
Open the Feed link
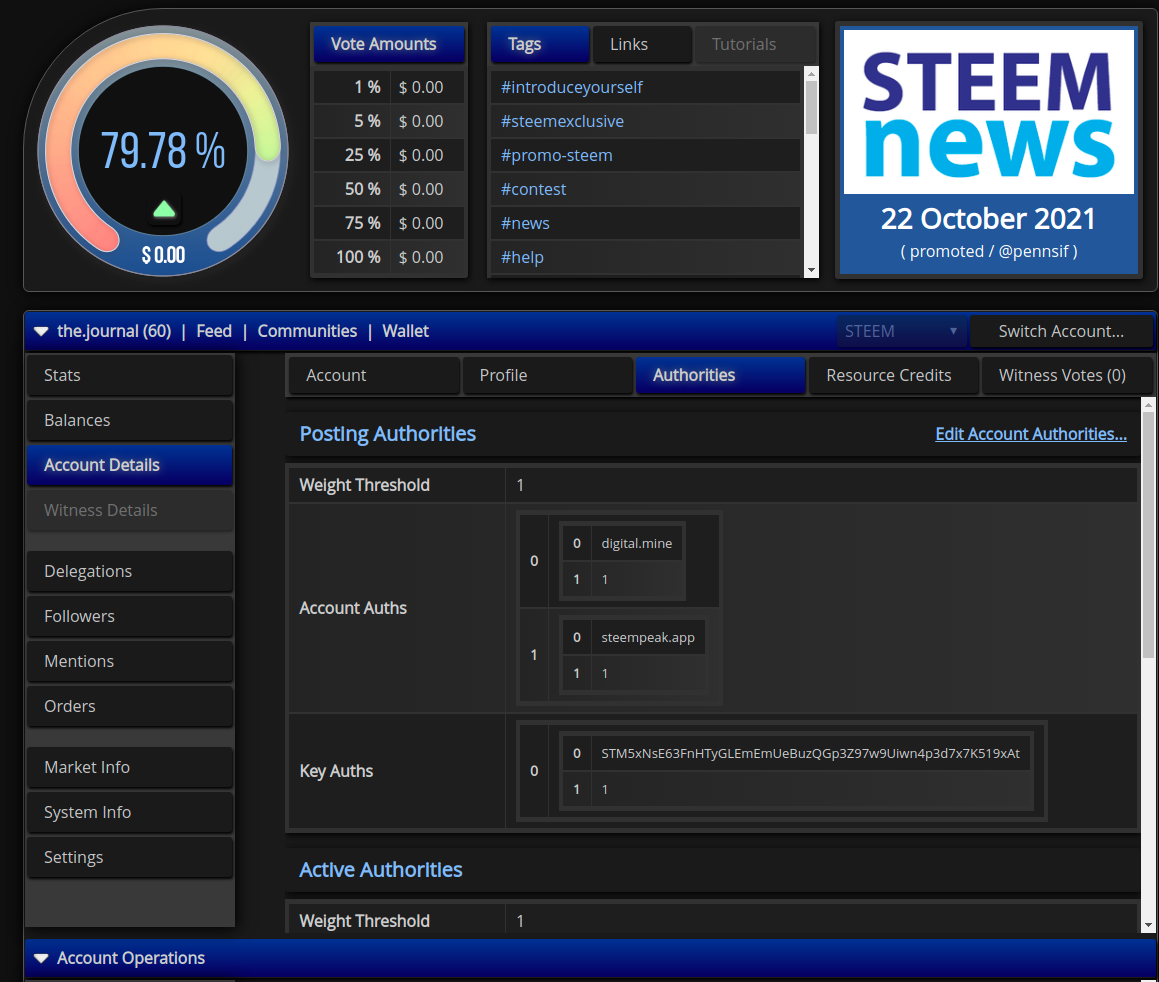(214, 331)
